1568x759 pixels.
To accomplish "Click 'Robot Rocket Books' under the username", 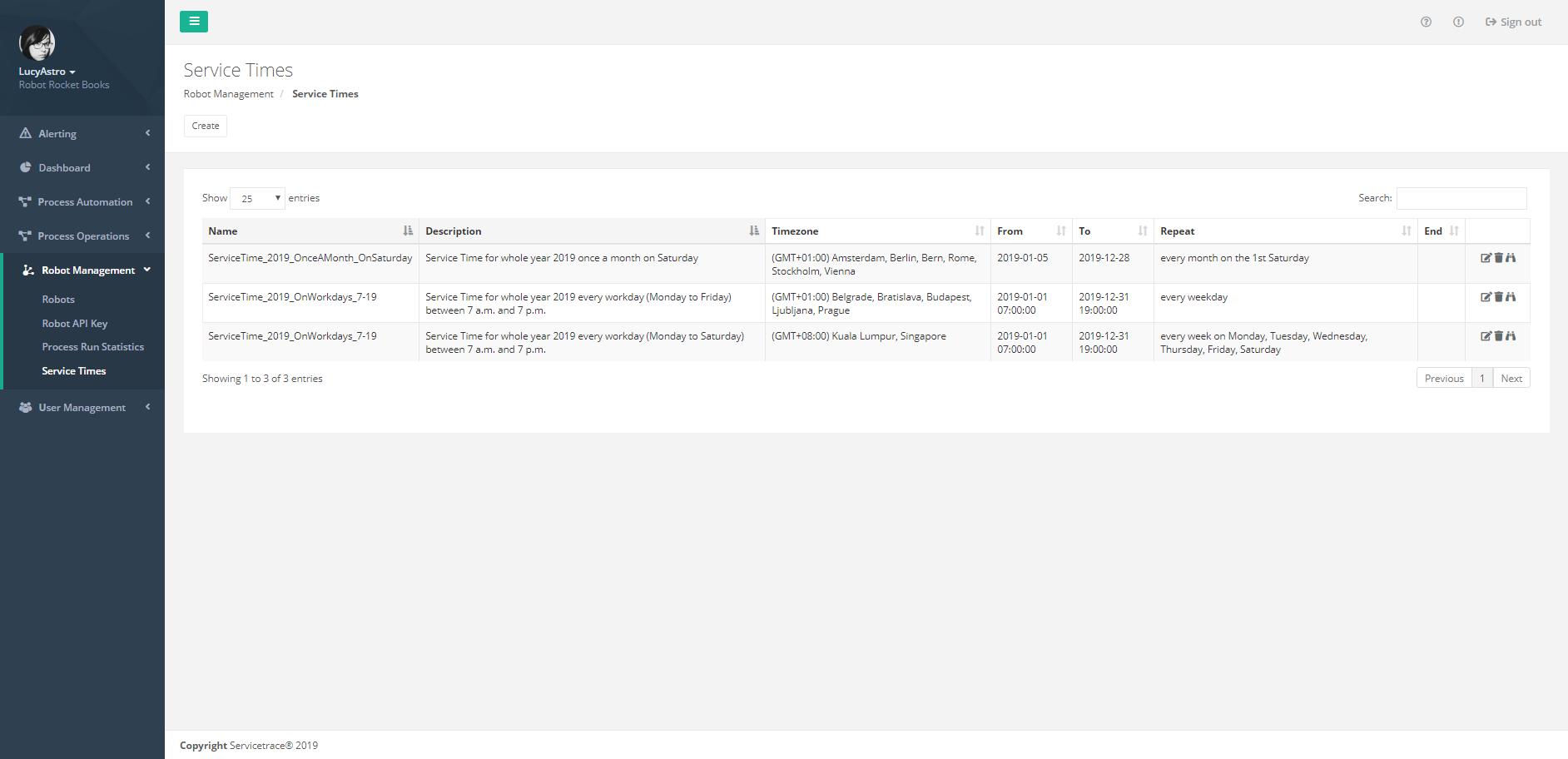I will click(64, 85).
